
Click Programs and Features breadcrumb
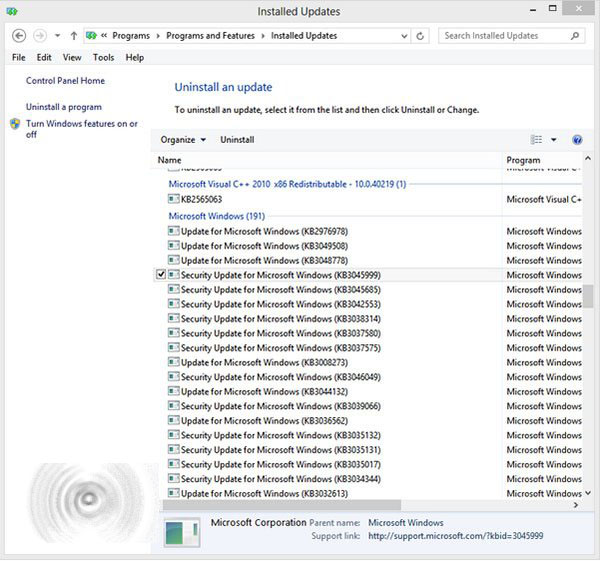tap(210, 36)
